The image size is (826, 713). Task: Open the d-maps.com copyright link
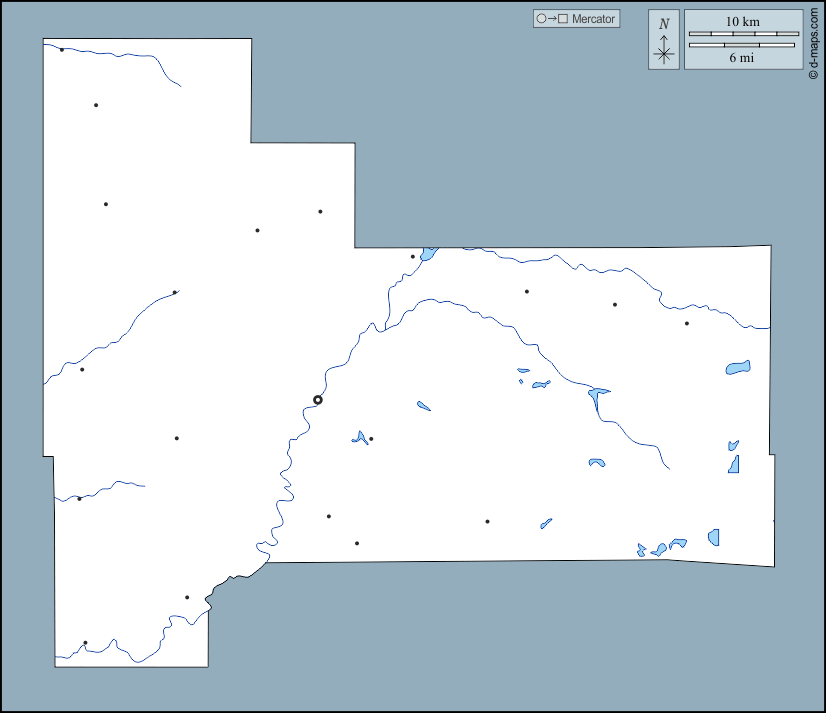click(814, 40)
